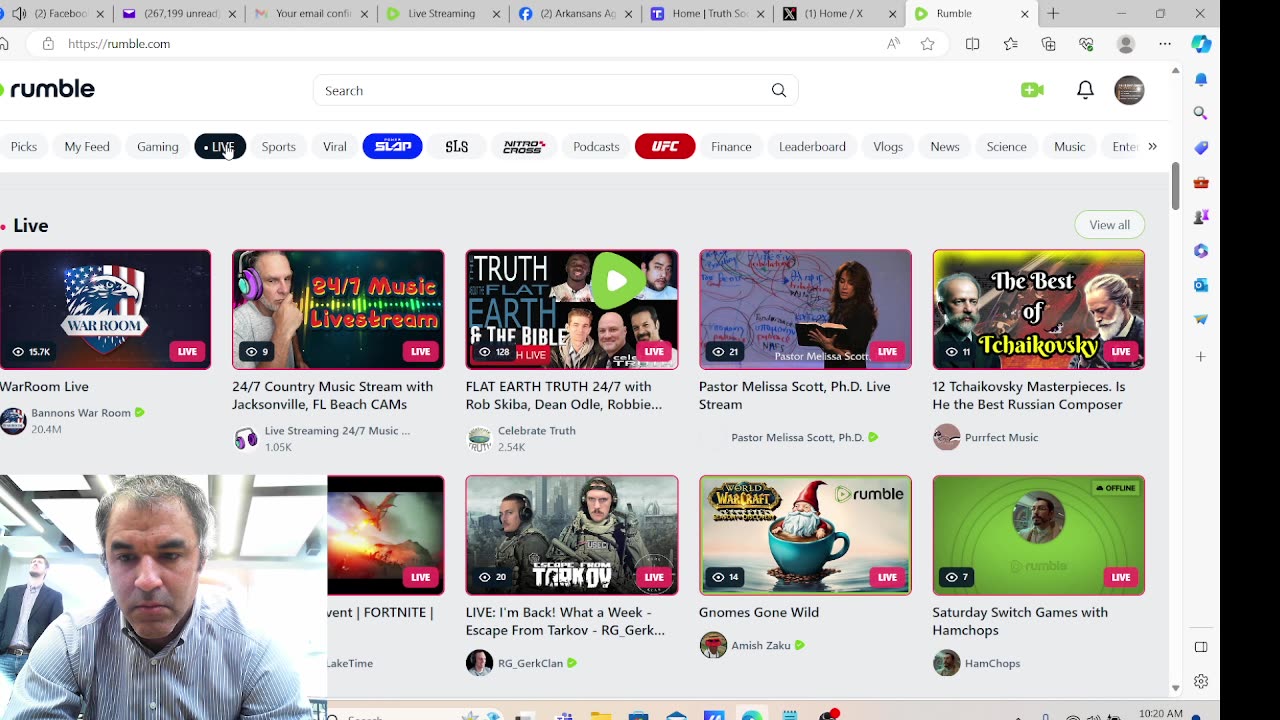Open the Edge Collections icon
The width and height of the screenshot is (1280, 720).
click(1049, 44)
